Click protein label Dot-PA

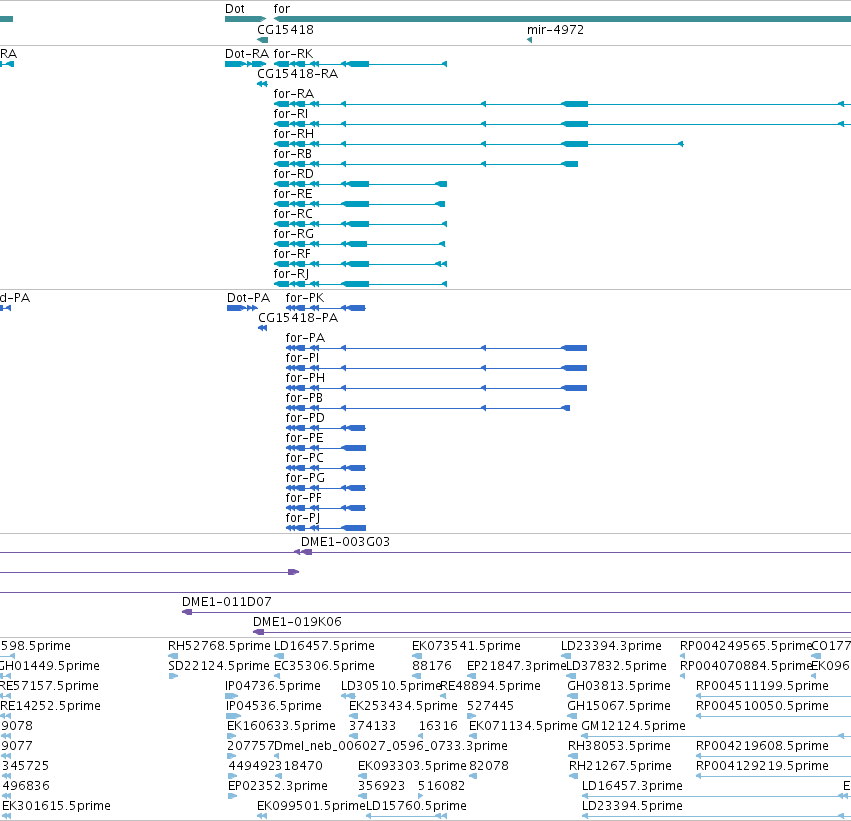[x=248, y=298]
